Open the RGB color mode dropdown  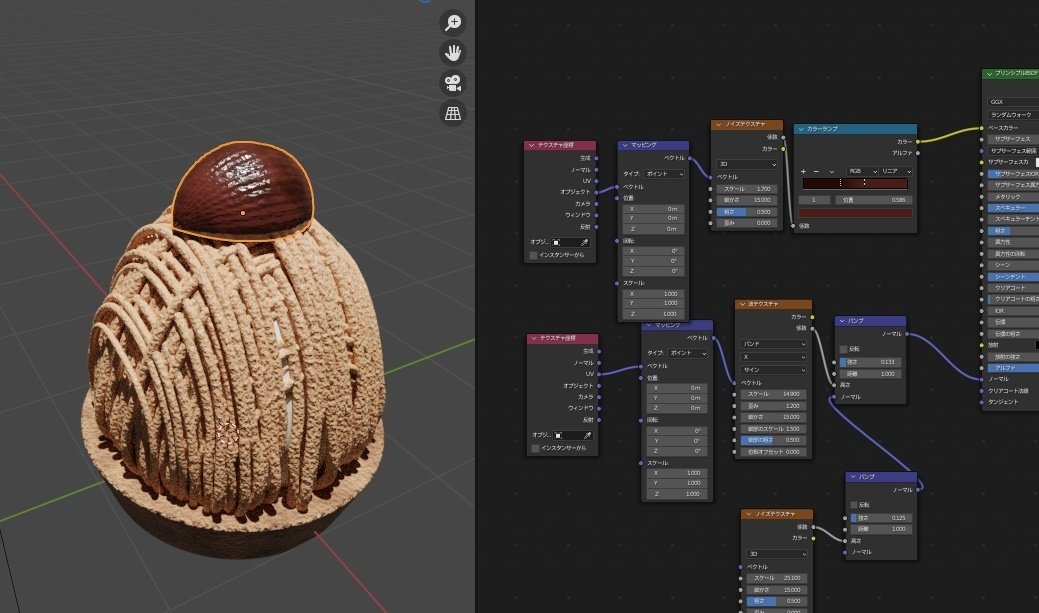point(863,172)
